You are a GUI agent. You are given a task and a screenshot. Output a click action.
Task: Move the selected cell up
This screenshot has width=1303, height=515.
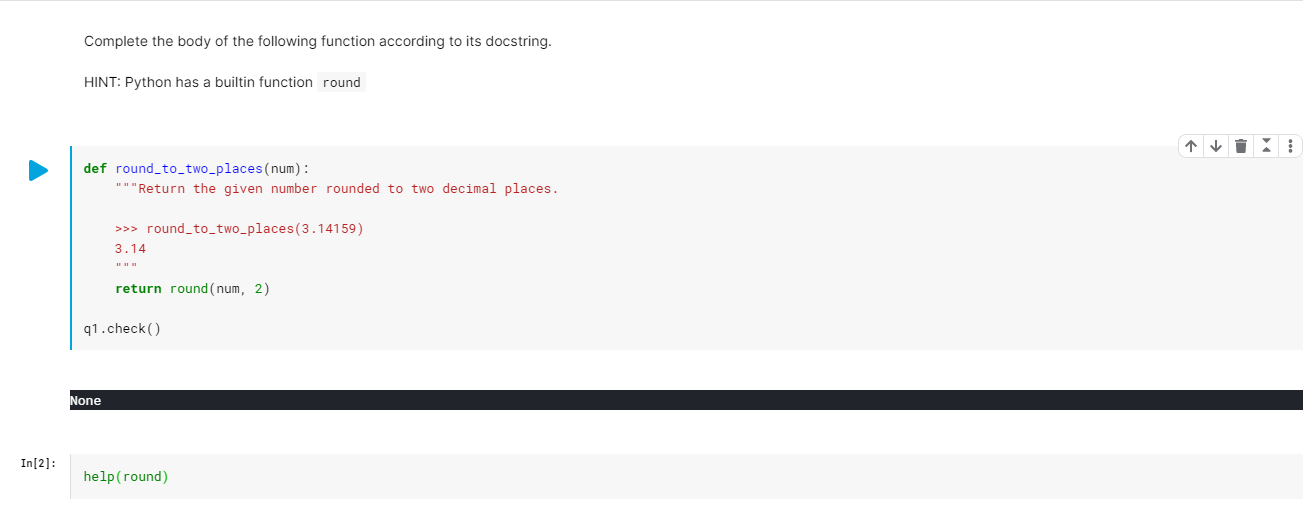tap(1190, 146)
